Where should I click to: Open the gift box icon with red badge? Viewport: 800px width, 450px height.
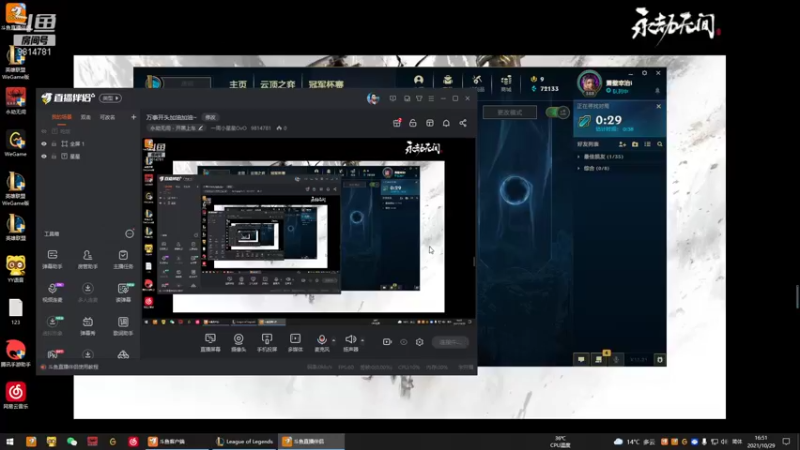(x=396, y=123)
